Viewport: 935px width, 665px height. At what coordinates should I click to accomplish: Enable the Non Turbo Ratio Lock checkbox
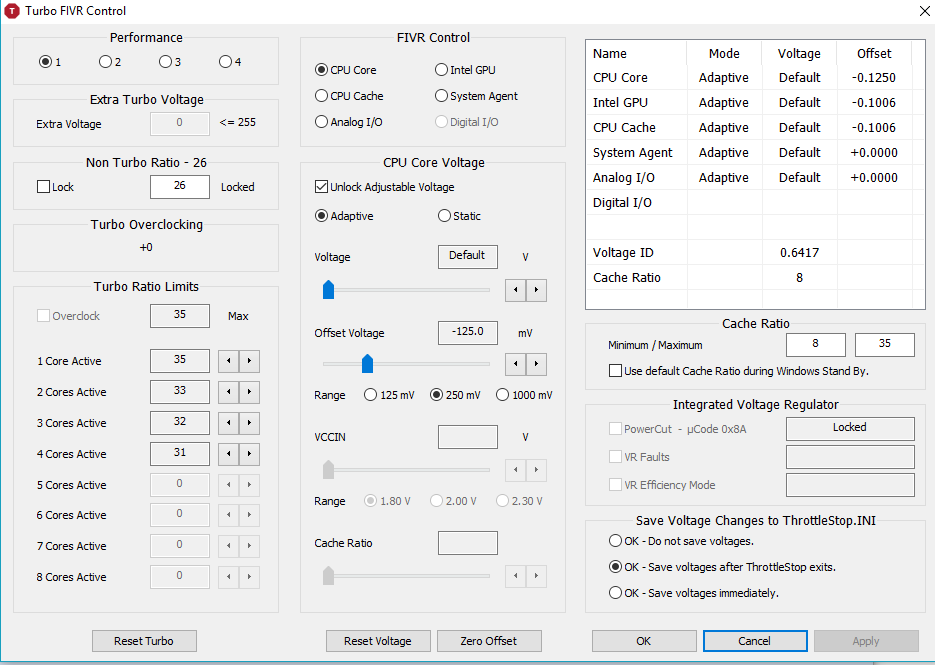click(43, 187)
